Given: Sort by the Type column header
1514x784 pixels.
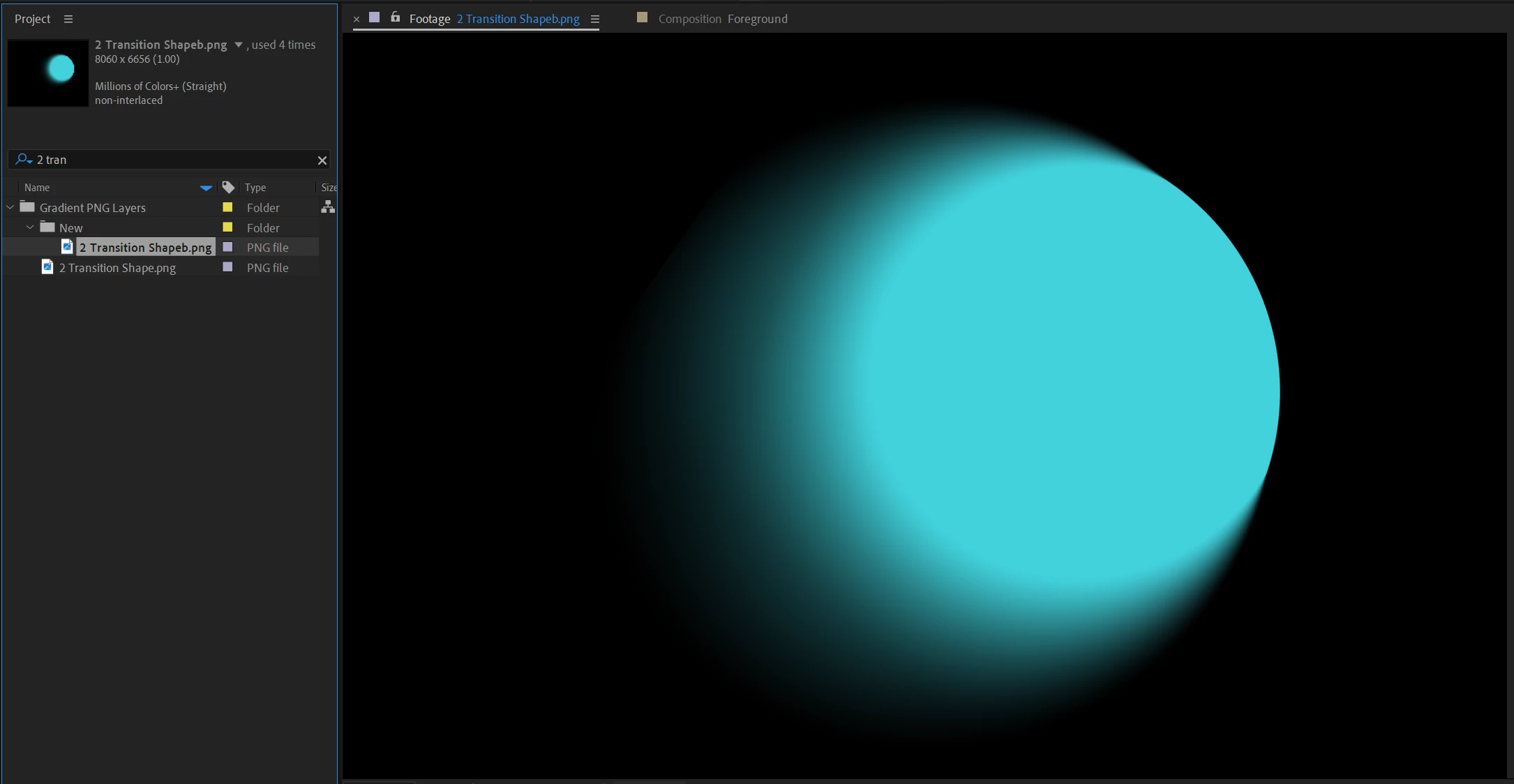Looking at the screenshot, I should click(x=255, y=188).
